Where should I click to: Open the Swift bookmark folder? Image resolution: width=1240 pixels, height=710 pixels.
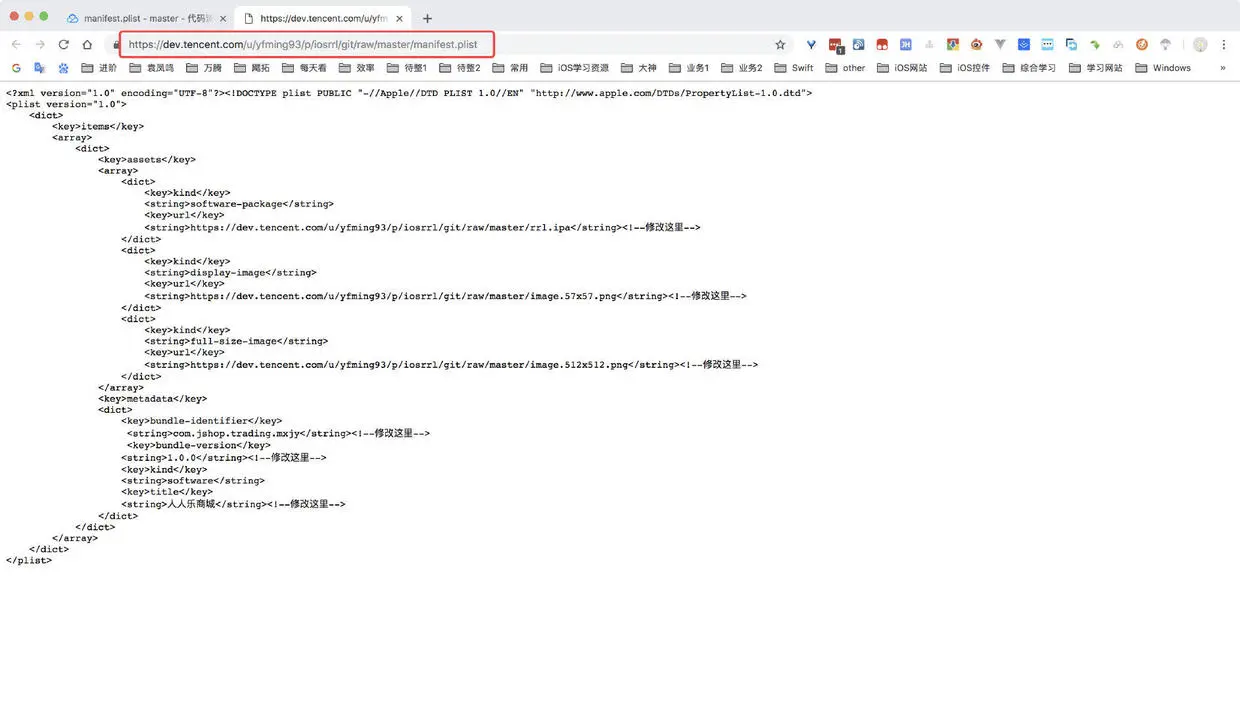pos(794,68)
